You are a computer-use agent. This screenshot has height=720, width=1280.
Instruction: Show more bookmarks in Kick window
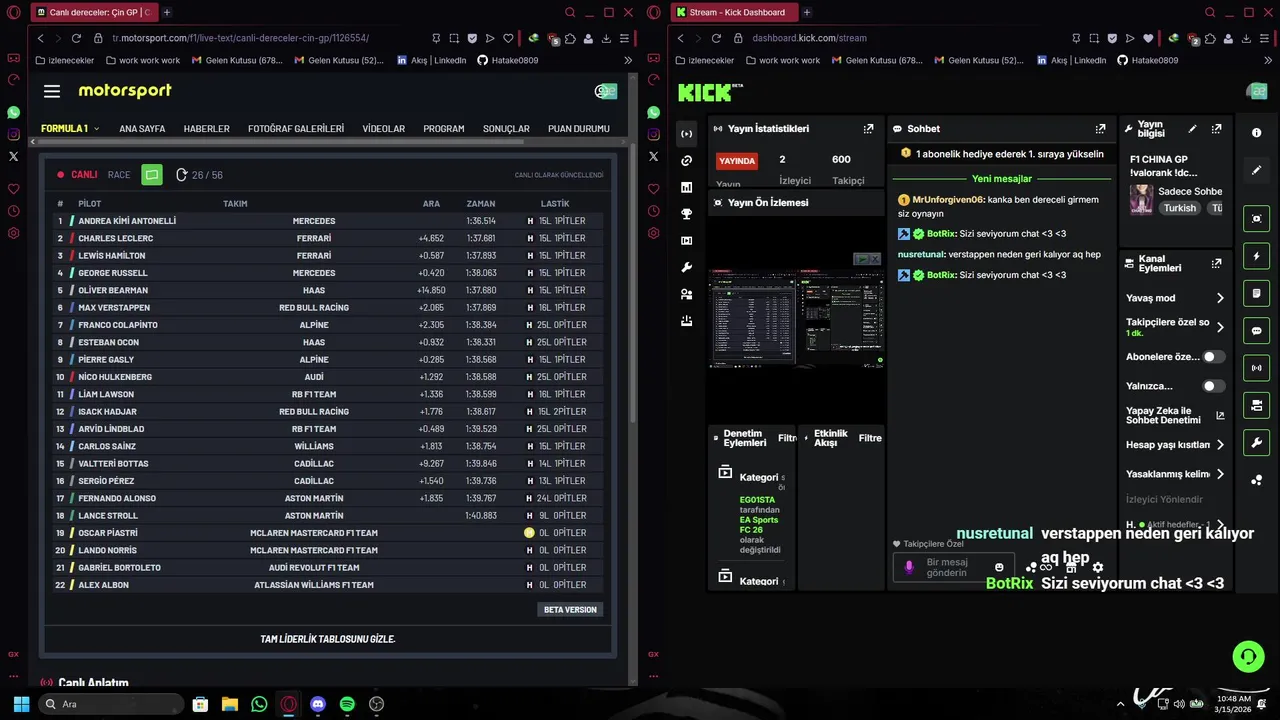coord(1268,60)
